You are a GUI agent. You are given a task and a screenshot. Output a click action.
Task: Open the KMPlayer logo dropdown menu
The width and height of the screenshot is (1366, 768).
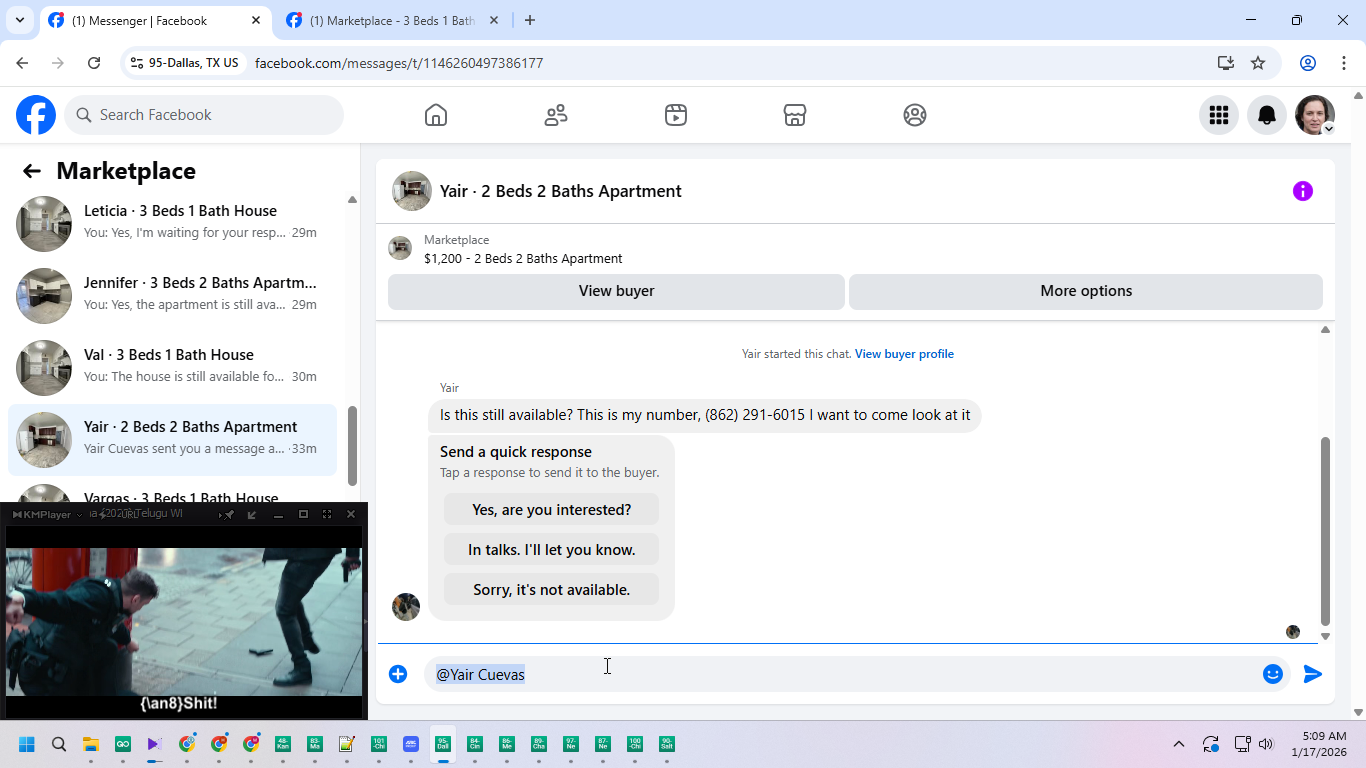47,514
